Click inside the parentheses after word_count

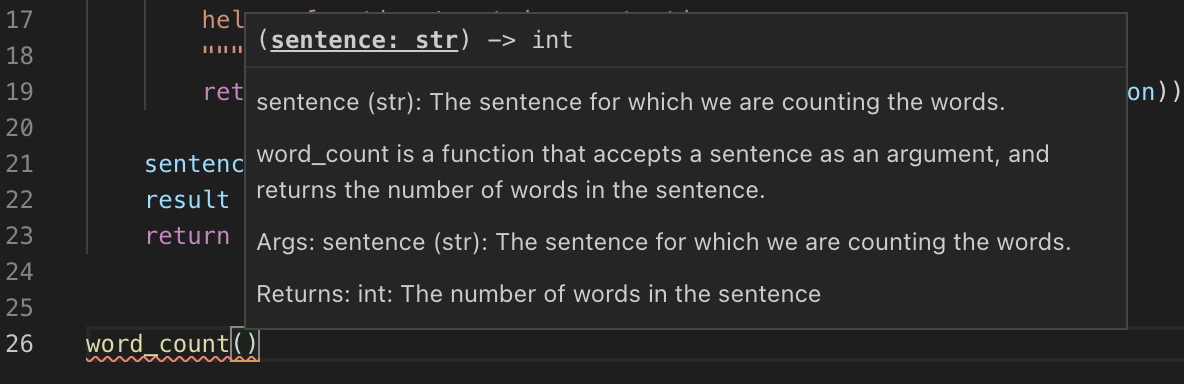tap(245, 344)
